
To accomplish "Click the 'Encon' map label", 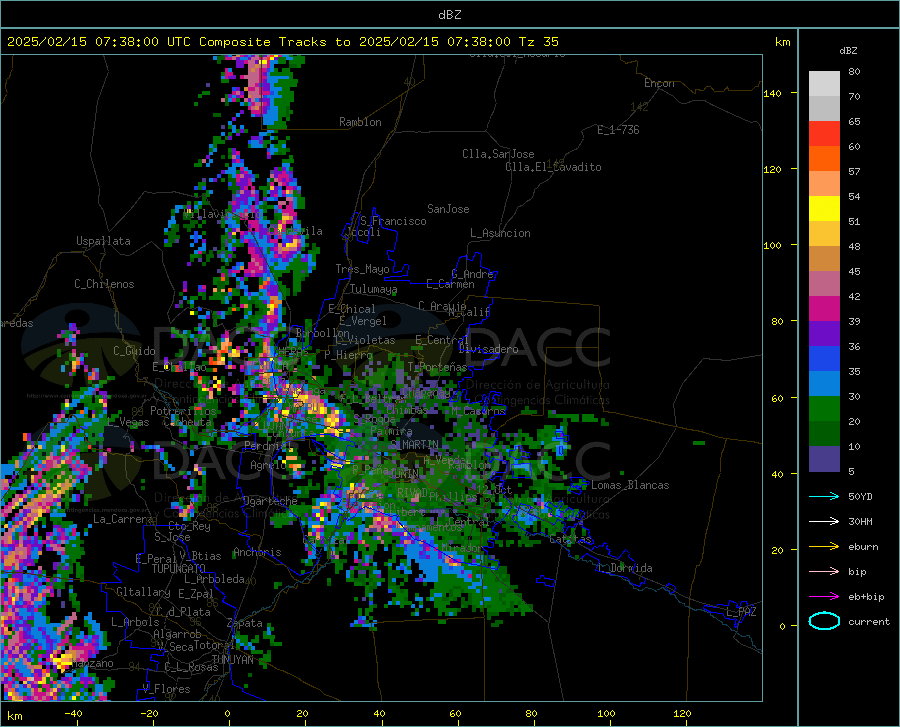I will click(x=659, y=83).
